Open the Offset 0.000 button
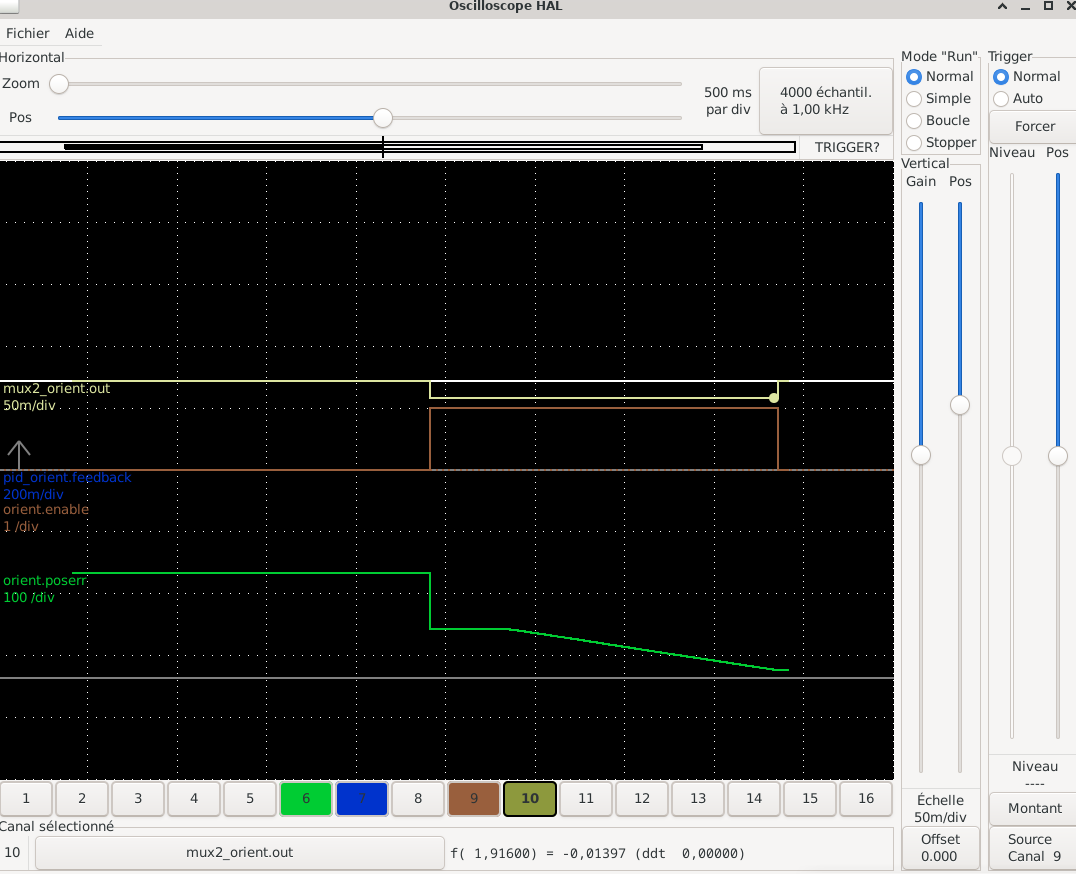 pyautogui.click(x=940, y=848)
